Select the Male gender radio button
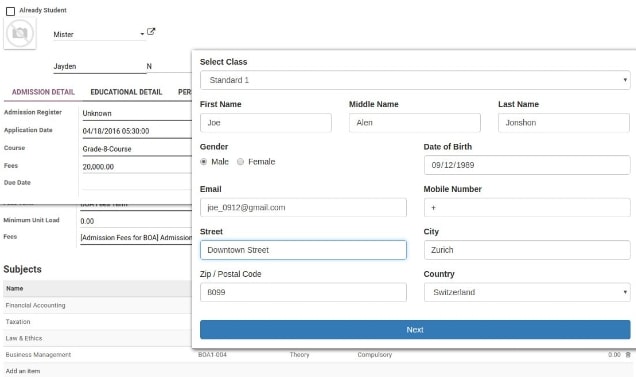The height and width of the screenshot is (377, 636). 204,162
